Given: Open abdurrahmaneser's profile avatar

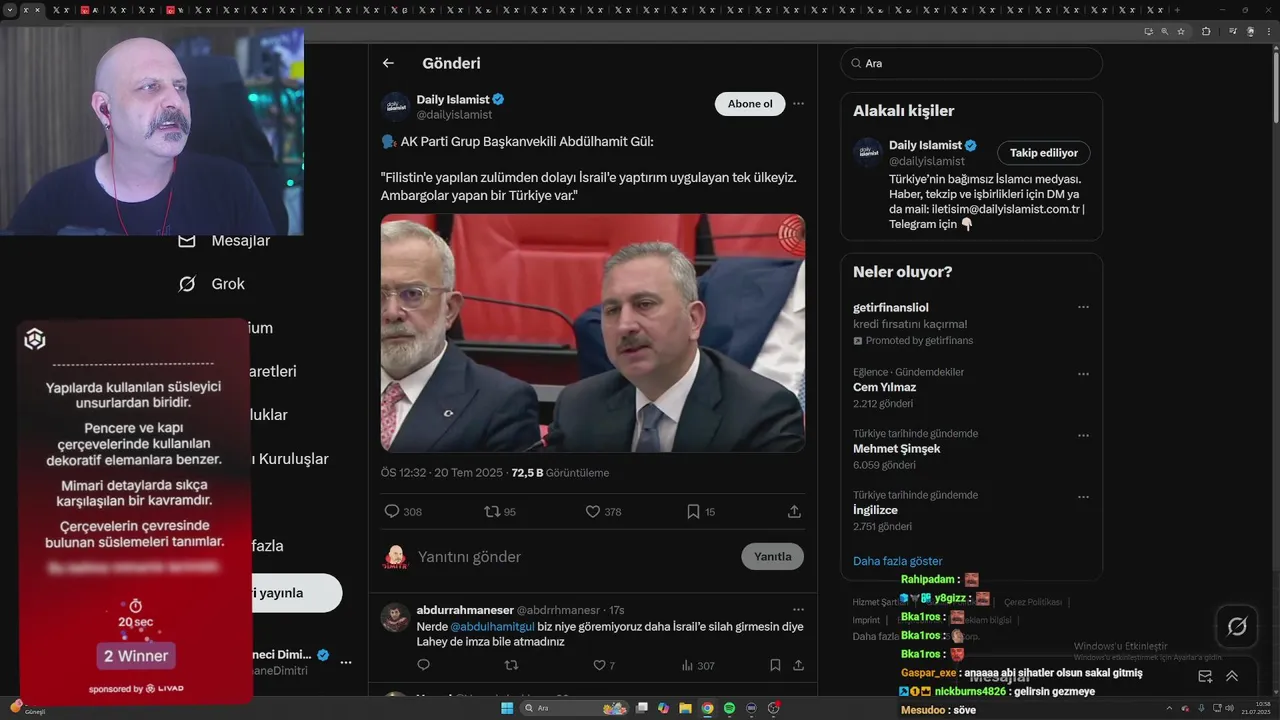Looking at the screenshot, I should (x=395, y=617).
